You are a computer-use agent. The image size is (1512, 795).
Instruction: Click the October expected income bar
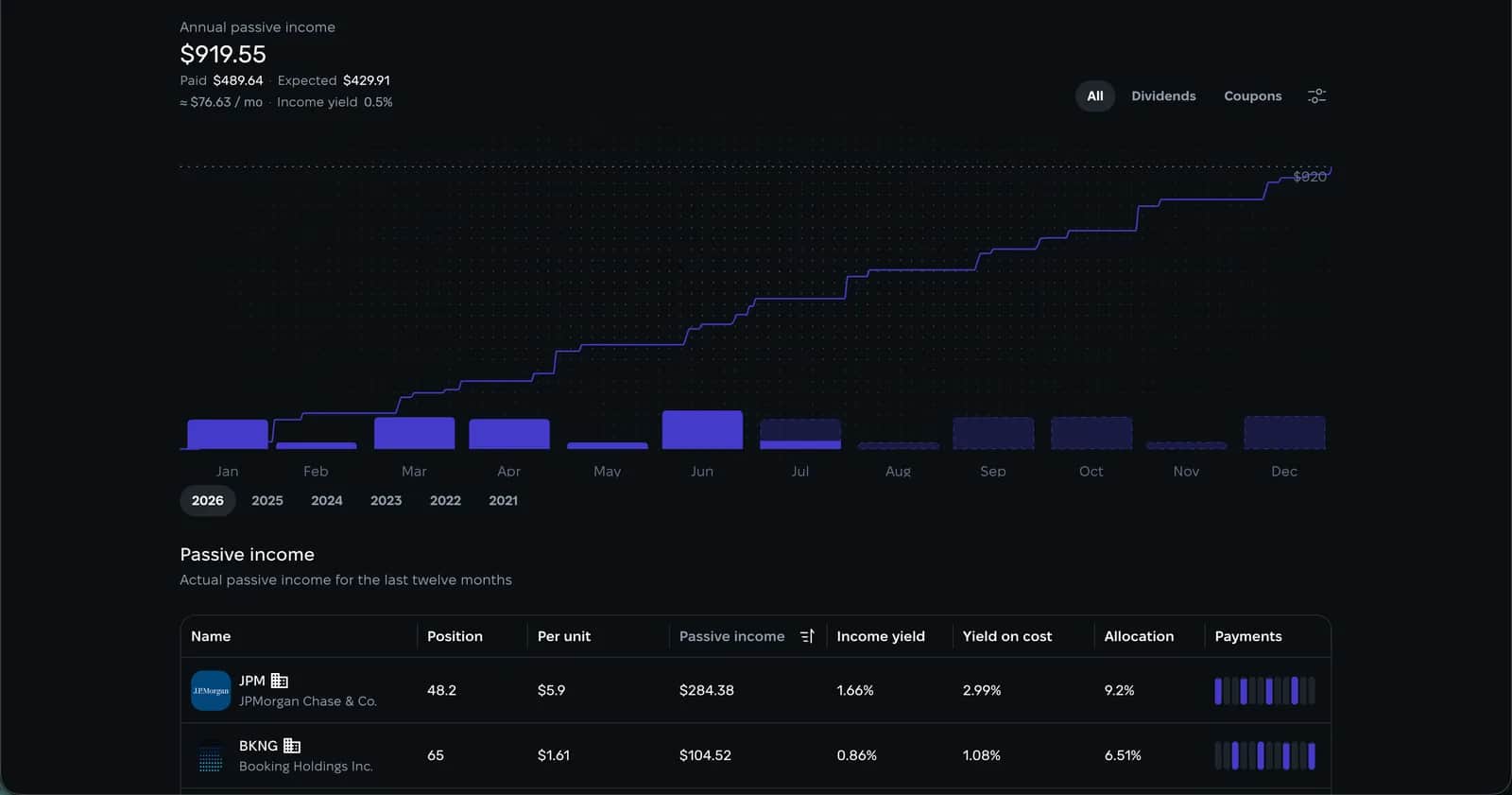[x=1091, y=433]
